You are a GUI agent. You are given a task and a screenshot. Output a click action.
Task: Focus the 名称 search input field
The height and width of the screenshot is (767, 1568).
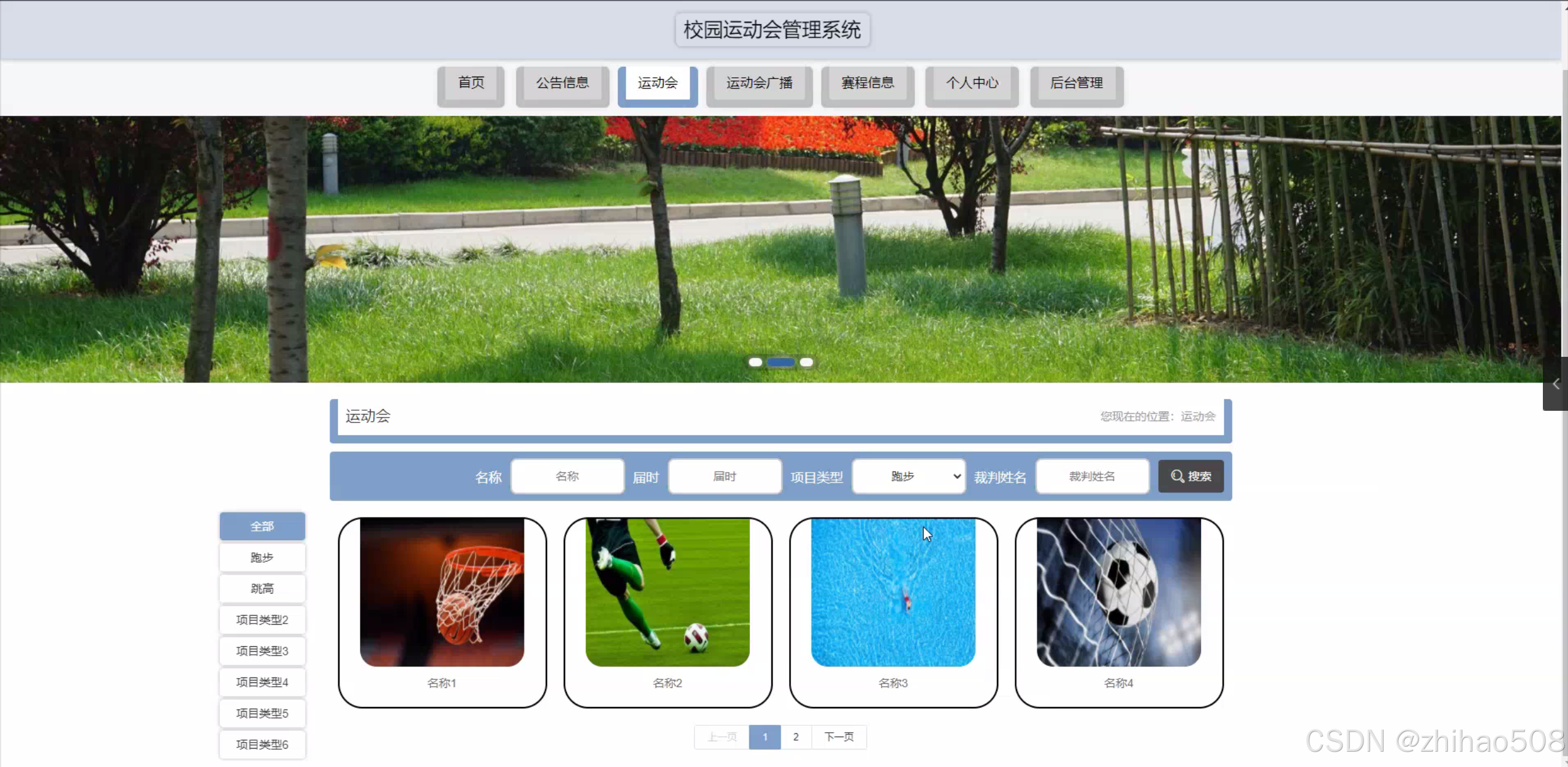(567, 476)
